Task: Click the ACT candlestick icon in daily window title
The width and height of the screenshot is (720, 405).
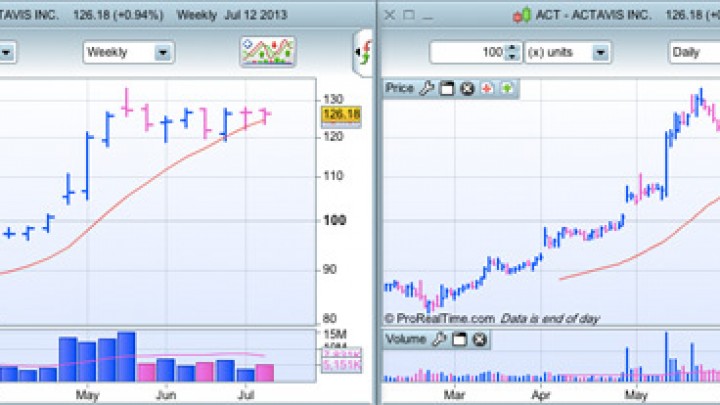Action: 522,16
